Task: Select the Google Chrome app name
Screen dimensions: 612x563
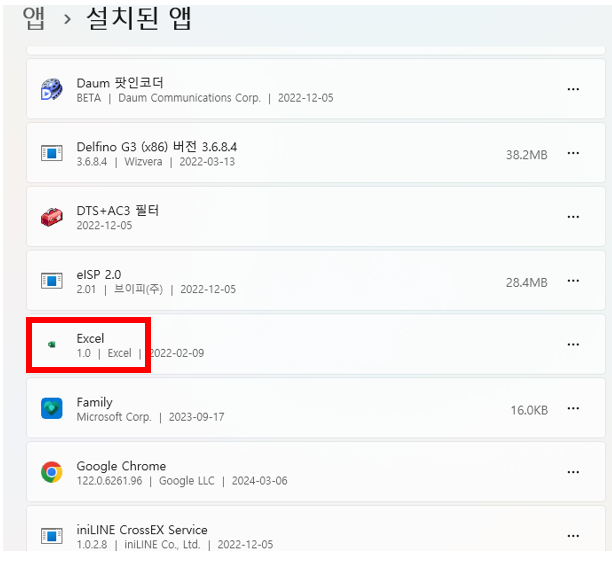Action: point(121,466)
